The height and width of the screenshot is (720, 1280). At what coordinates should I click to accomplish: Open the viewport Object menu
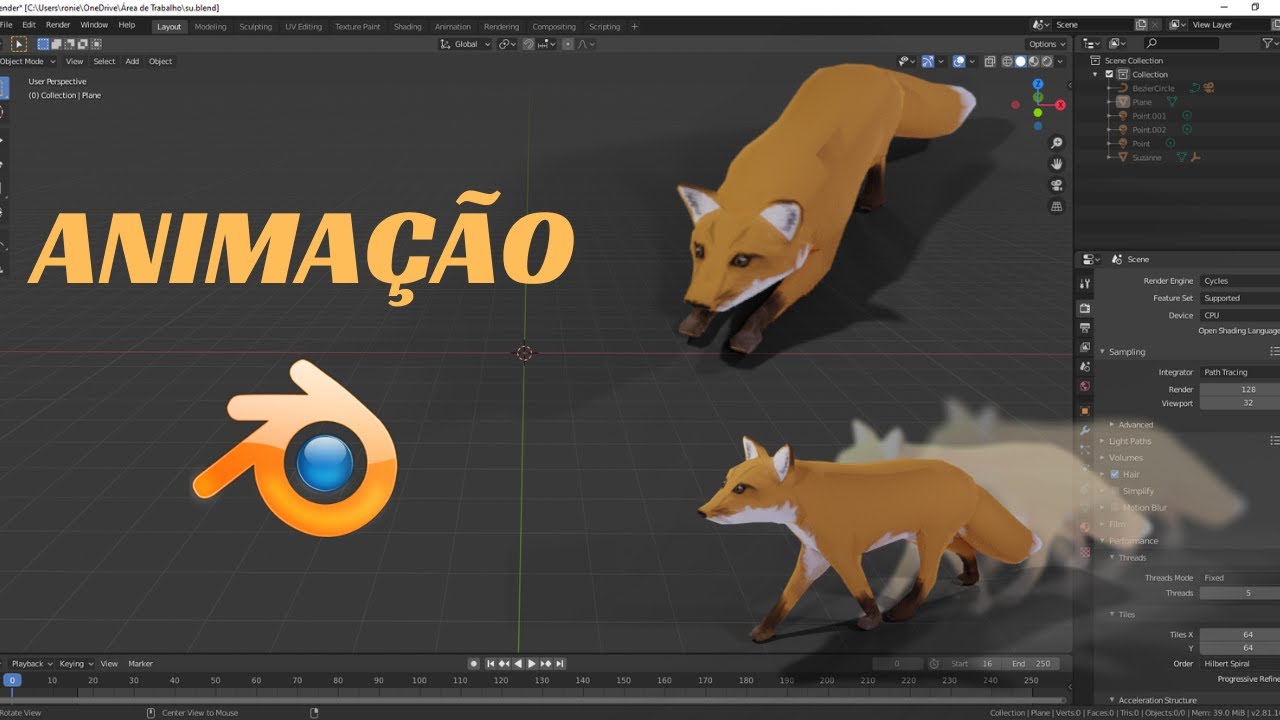pos(160,61)
